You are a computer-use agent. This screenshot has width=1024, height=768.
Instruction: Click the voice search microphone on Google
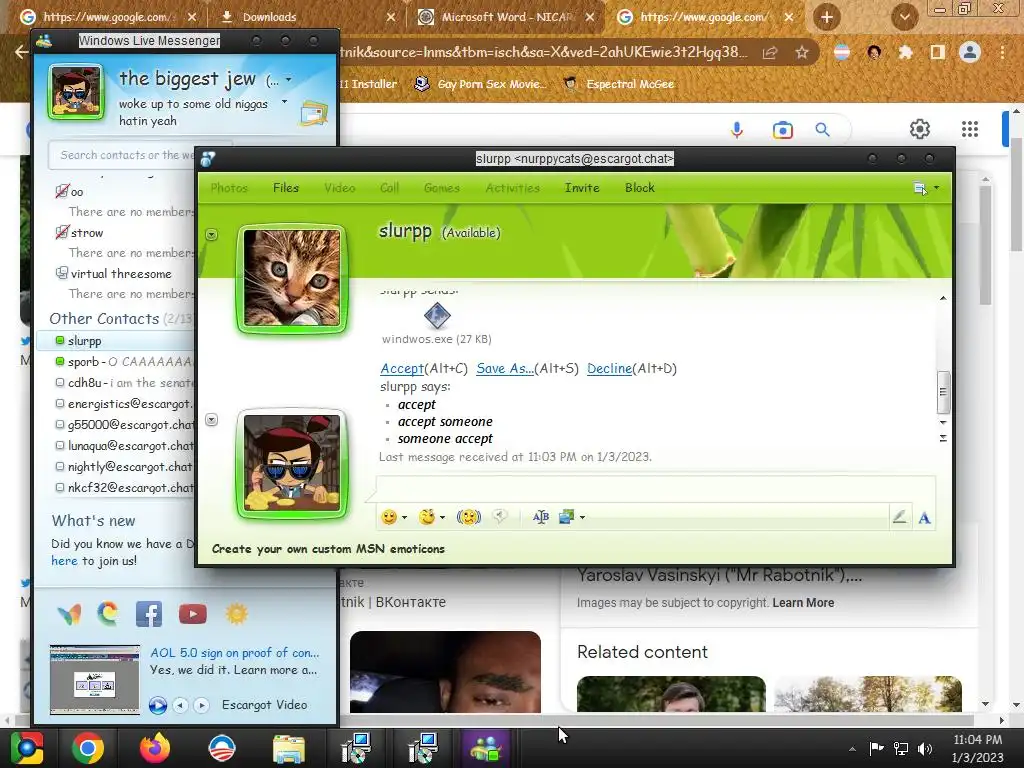coord(737,130)
